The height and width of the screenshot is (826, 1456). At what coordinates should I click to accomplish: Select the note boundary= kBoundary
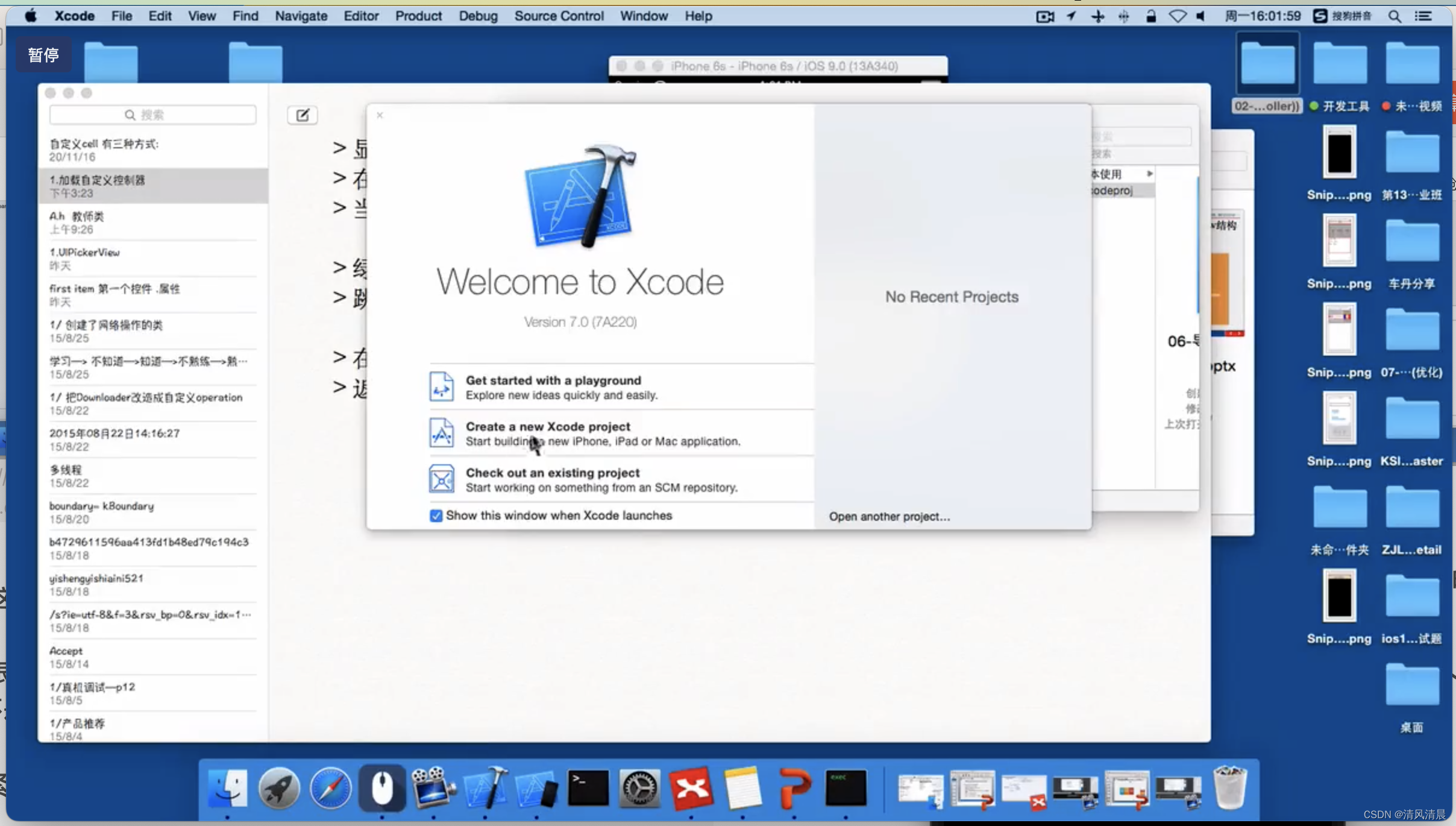click(x=153, y=512)
